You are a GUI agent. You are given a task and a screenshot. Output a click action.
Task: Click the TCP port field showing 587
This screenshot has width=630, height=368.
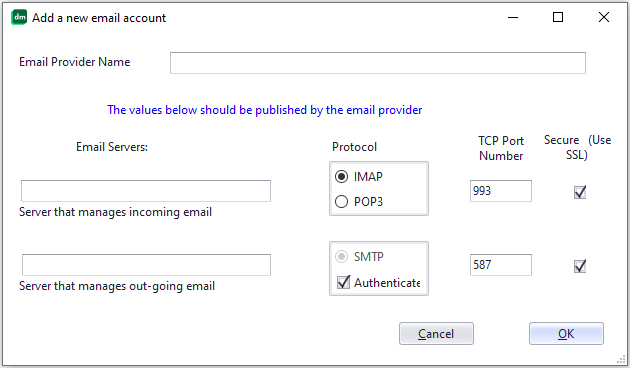click(x=501, y=265)
